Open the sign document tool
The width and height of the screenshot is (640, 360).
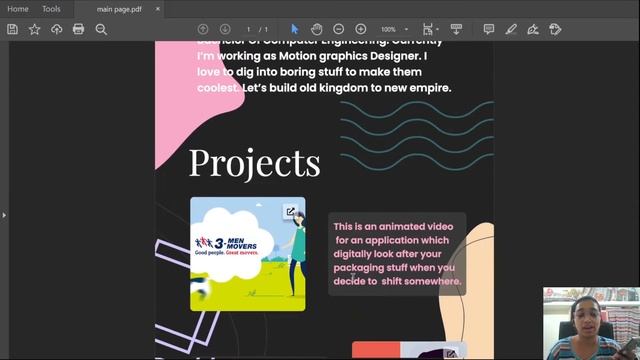pos(533,29)
